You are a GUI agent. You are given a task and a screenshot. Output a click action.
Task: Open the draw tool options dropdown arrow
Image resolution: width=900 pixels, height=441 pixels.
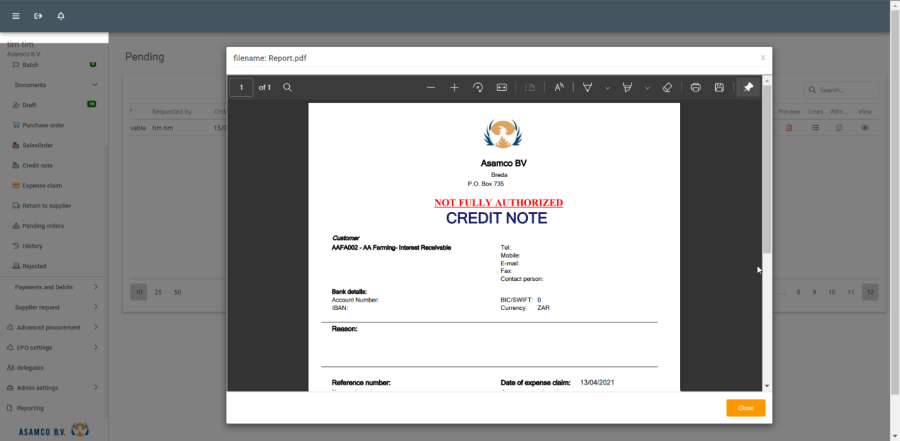[x=607, y=88]
